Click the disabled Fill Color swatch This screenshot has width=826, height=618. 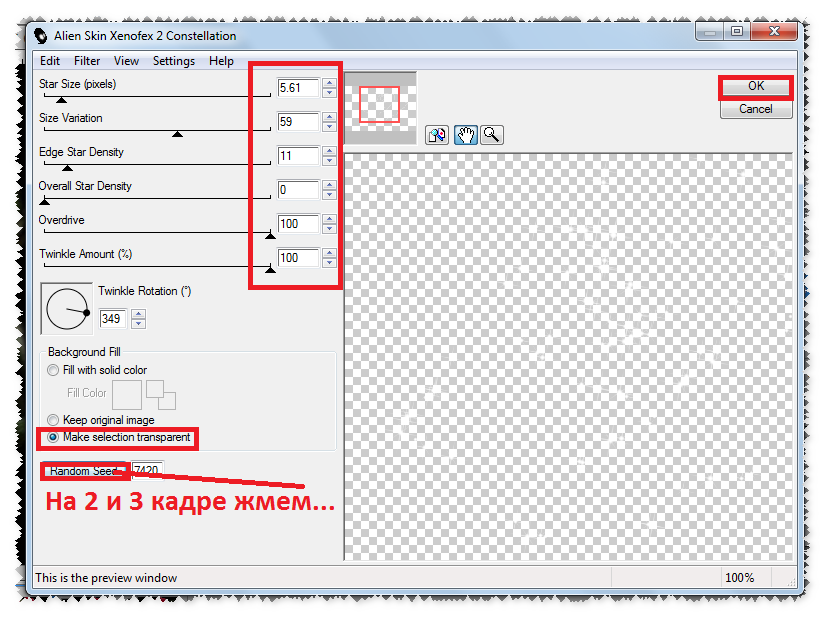127,395
